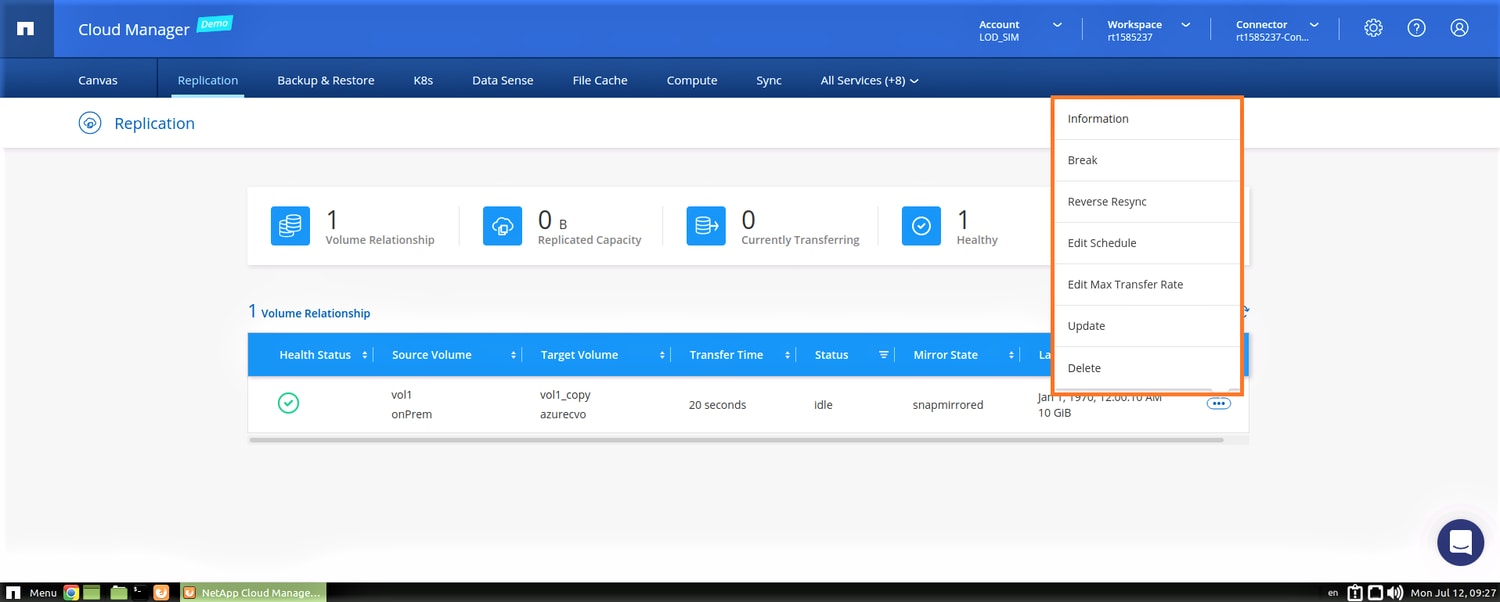Launch Chrome from the taskbar
Viewport: 1500px width, 602px height.
click(x=71, y=592)
